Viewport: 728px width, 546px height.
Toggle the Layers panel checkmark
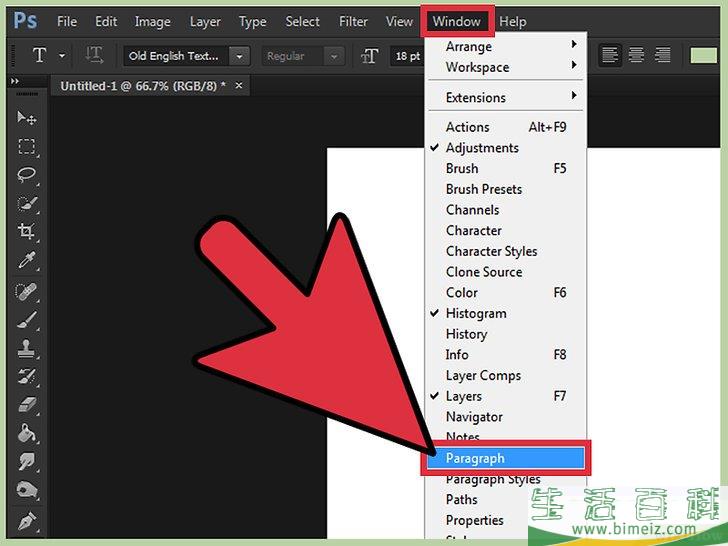pos(435,396)
